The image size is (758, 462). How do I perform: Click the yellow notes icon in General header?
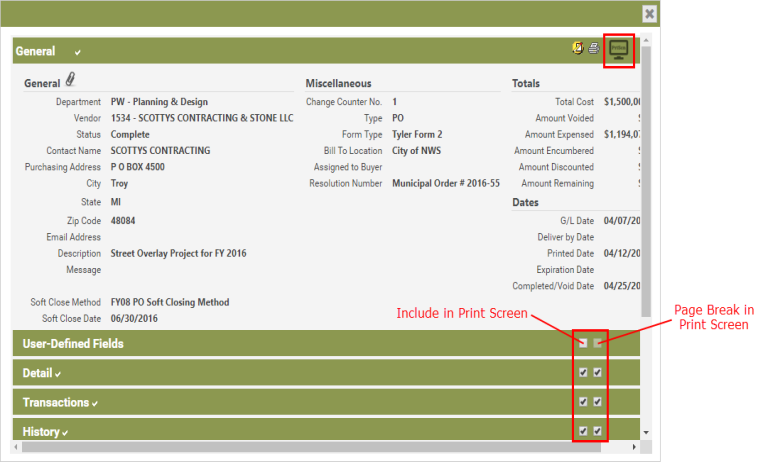(579, 48)
